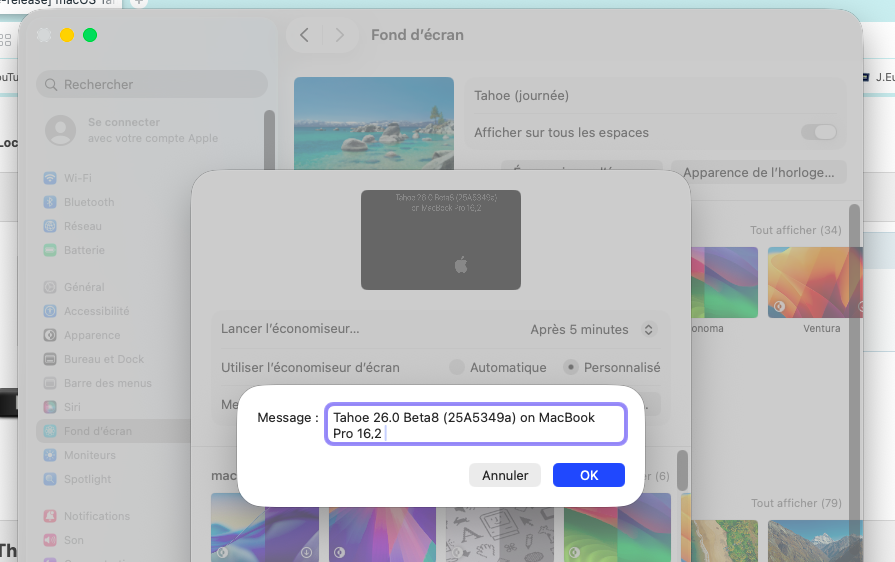Click the sidebar vertical scrollbar
This screenshot has height=562, width=895.
(x=269, y=140)
